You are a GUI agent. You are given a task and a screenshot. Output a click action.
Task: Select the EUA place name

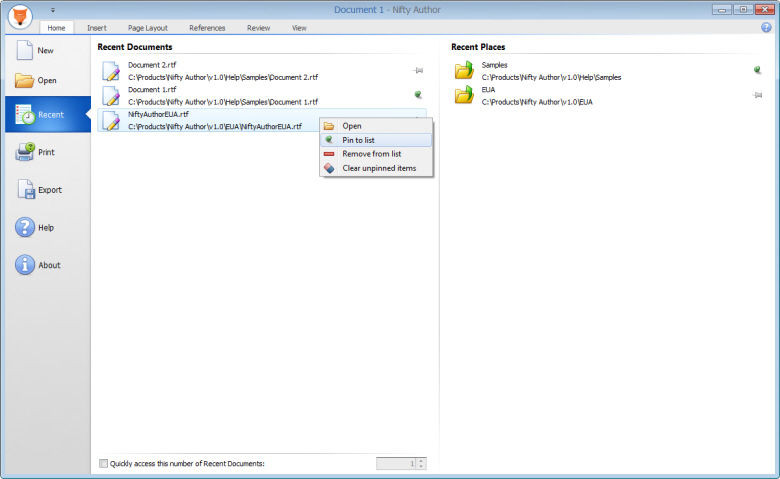pos(488,90)
